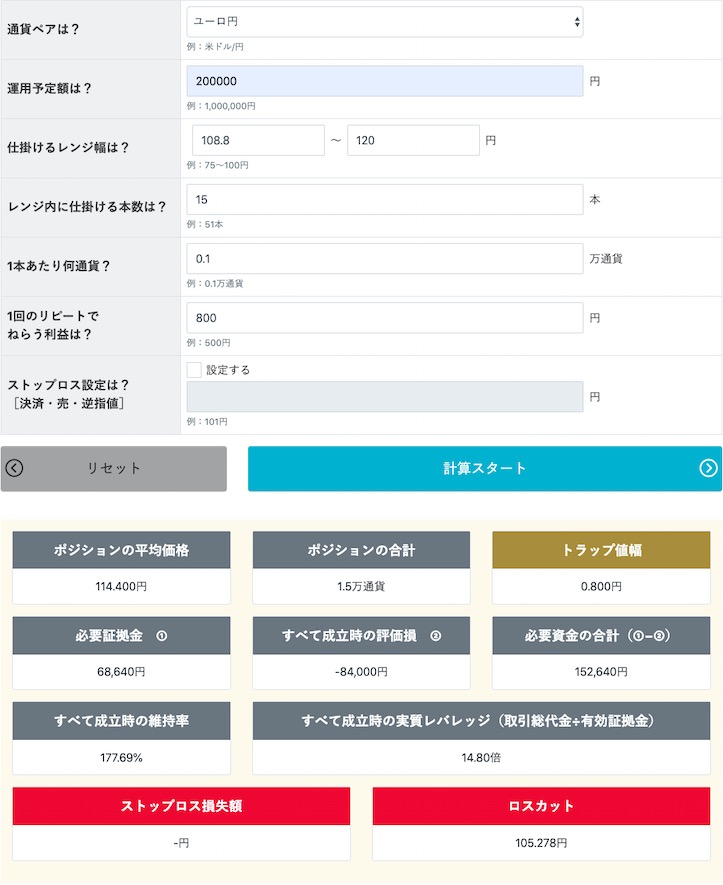Click the 必要証拠金 header
The height and width of the screenshot is (885, 723).
(x=121, y=636)
